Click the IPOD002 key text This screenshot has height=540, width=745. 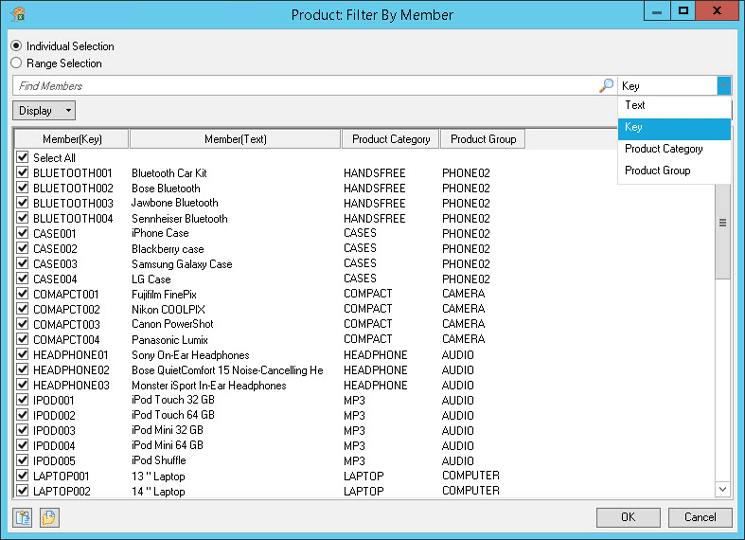(x=54, y=416)
